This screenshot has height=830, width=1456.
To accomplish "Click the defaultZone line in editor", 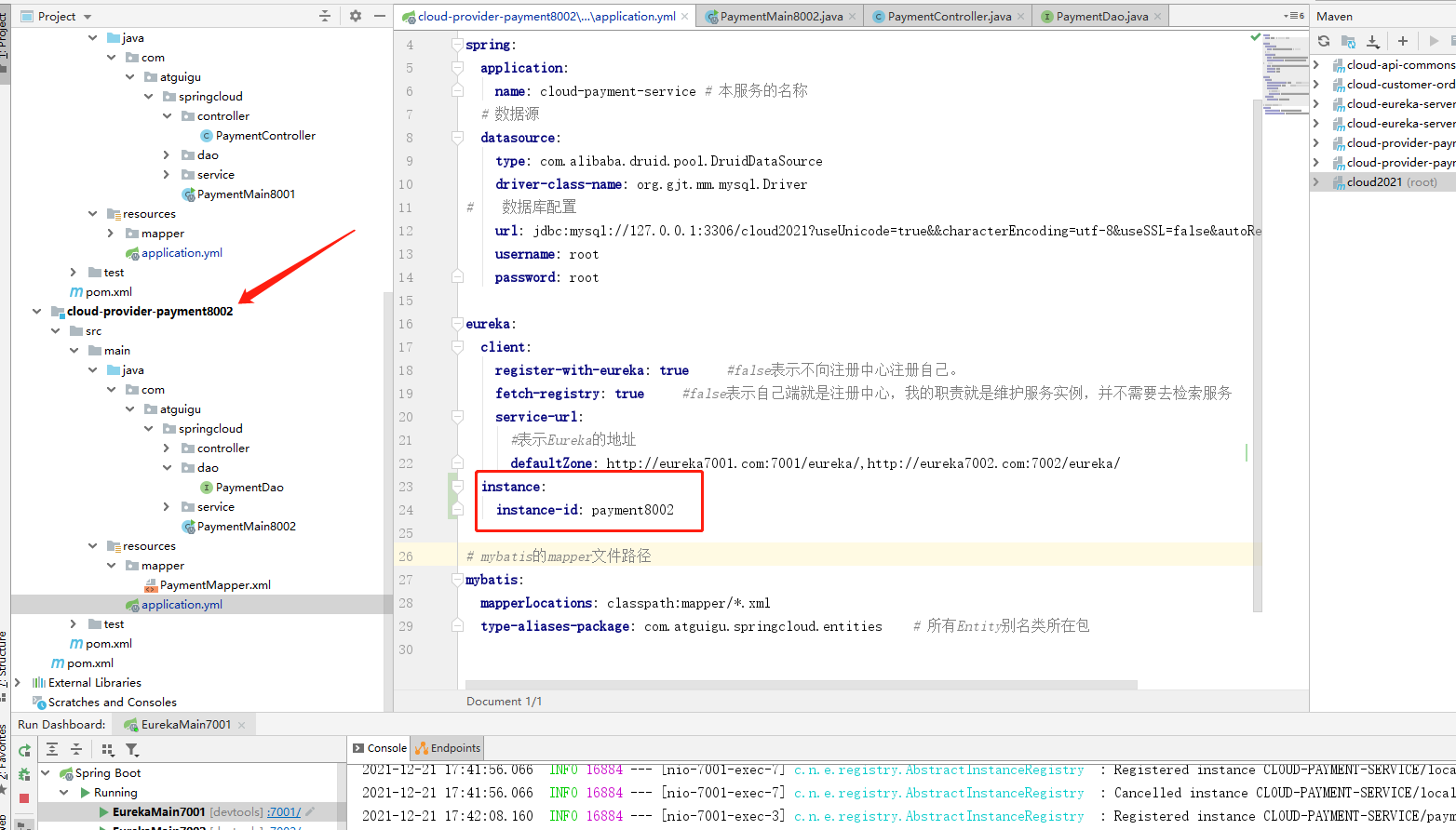I will [815, 463].
